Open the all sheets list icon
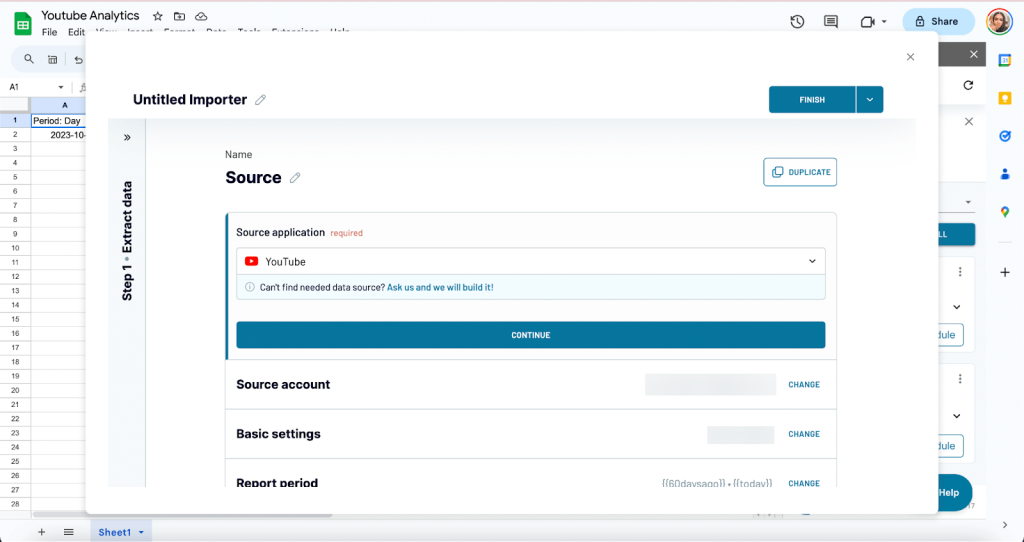Viewport: 1024px width, 542px height. (x=69, y=532)
